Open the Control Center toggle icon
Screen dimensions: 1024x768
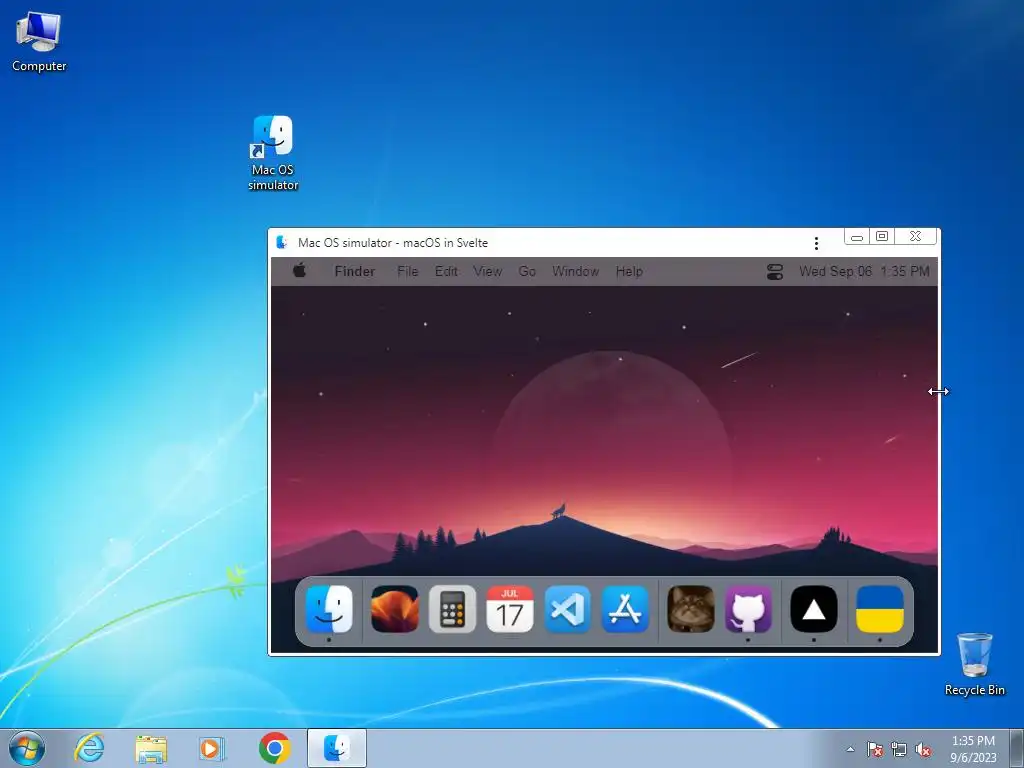775,272
